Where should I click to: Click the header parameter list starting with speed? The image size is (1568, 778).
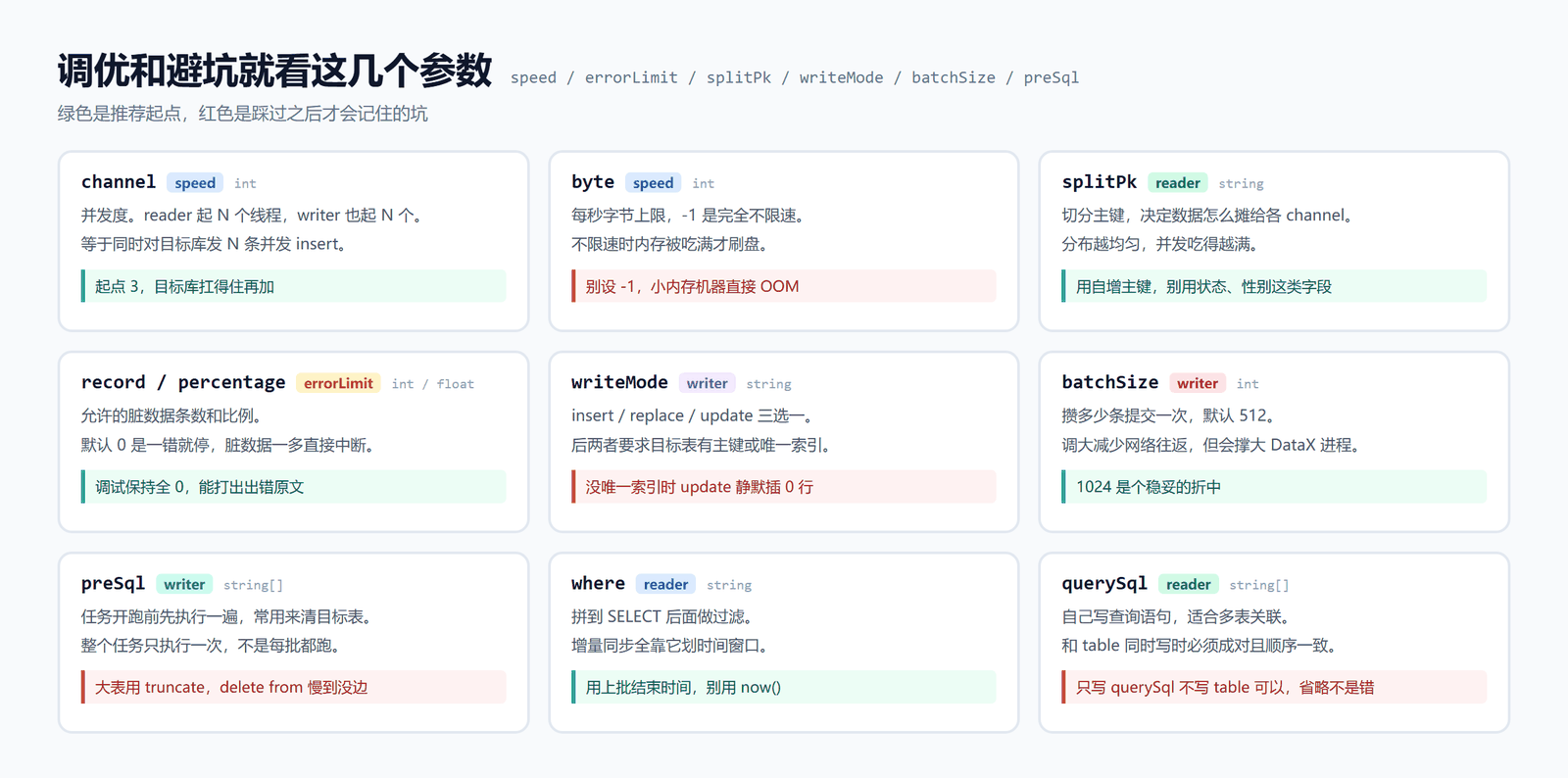point(795,77)
